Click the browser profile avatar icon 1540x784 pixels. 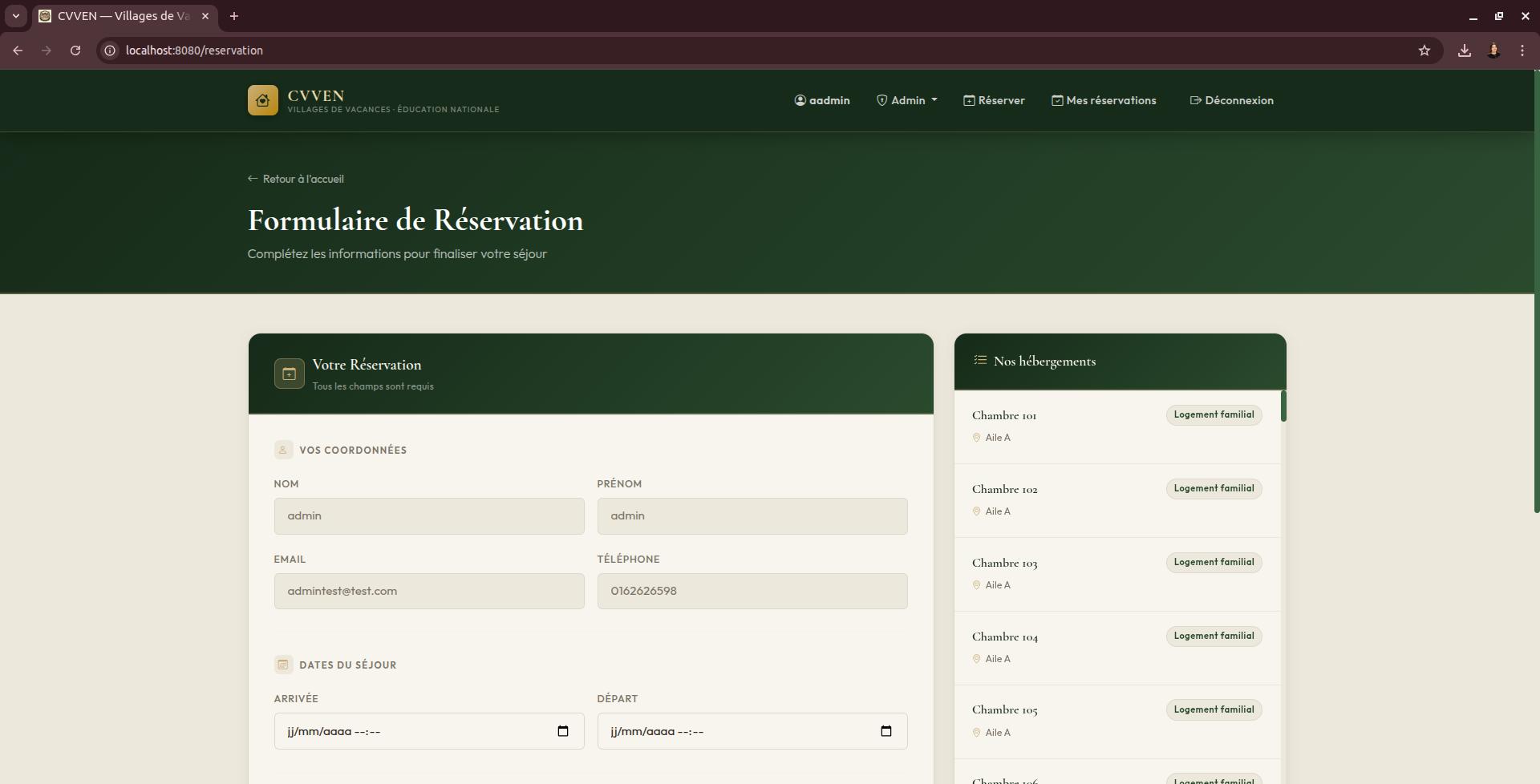(1493, 51)
